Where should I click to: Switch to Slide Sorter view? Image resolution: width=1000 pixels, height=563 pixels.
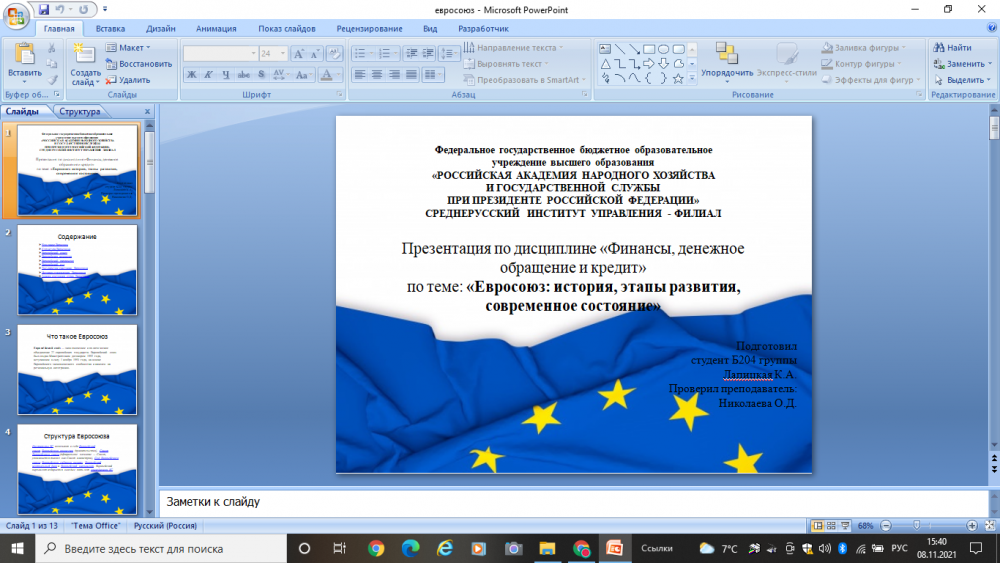tap(832, 525)
